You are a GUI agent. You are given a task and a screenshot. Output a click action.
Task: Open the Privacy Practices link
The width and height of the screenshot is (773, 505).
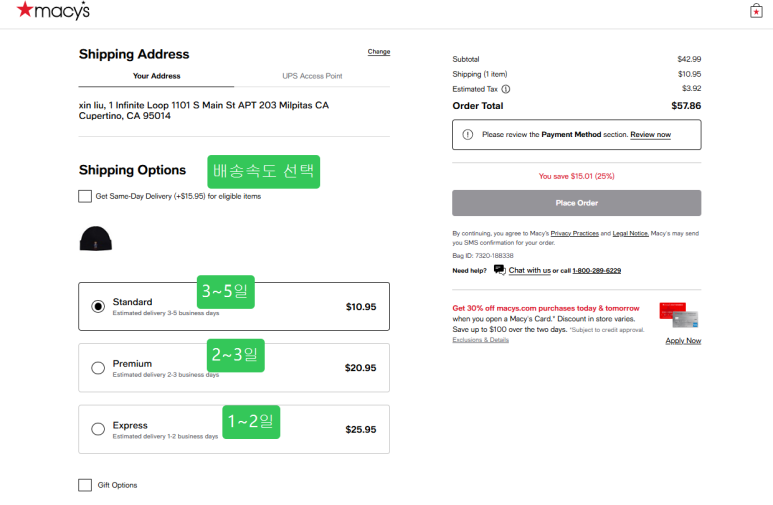(x=574, y=233)
